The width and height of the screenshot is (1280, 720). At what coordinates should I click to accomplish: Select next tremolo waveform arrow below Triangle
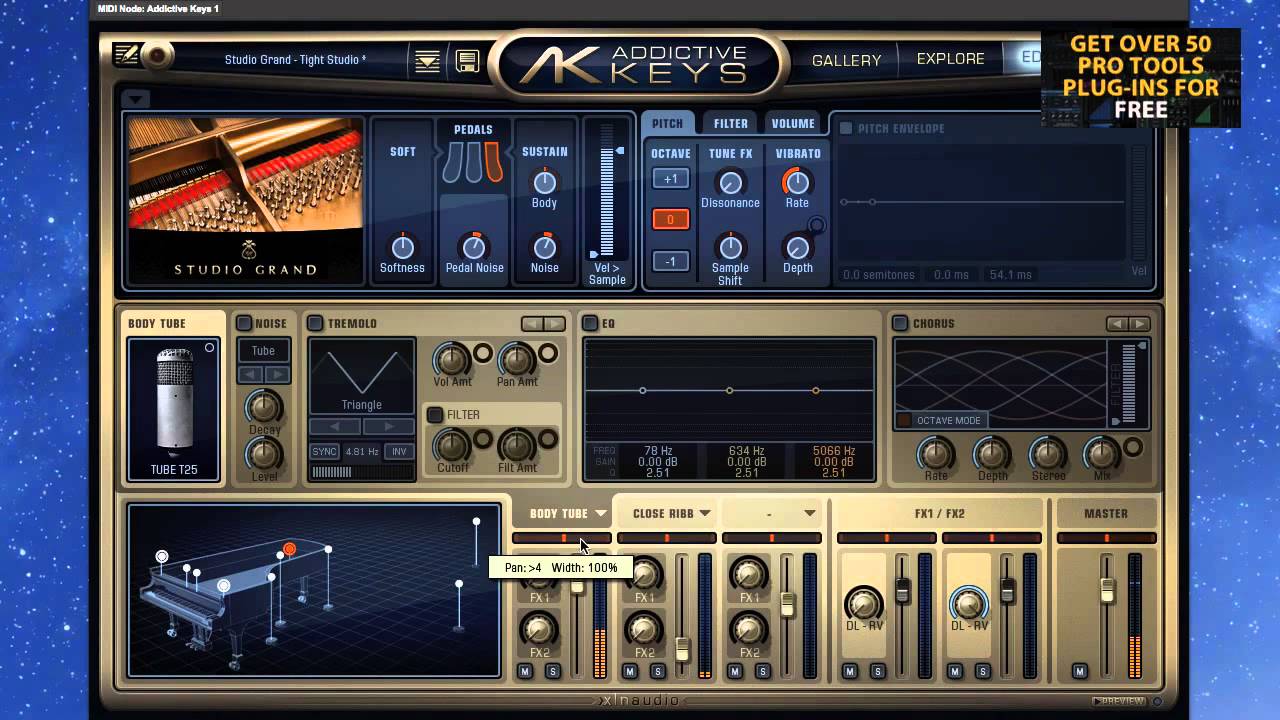388,427
